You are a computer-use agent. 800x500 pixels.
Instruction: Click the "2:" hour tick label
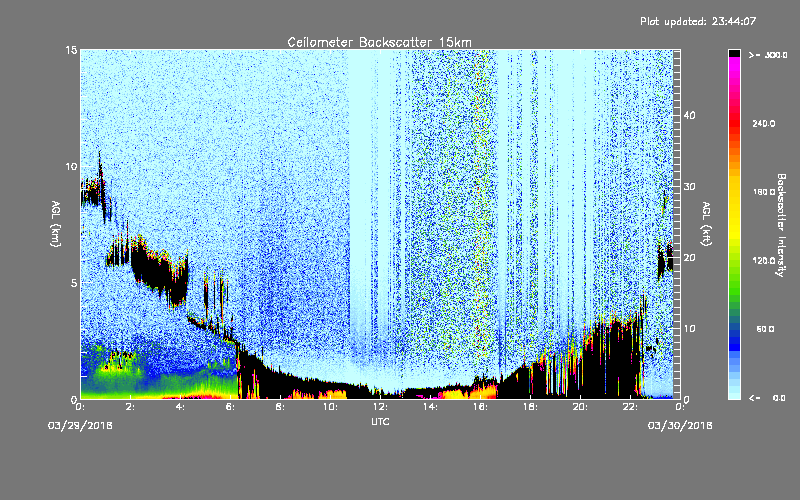[130, 407]
